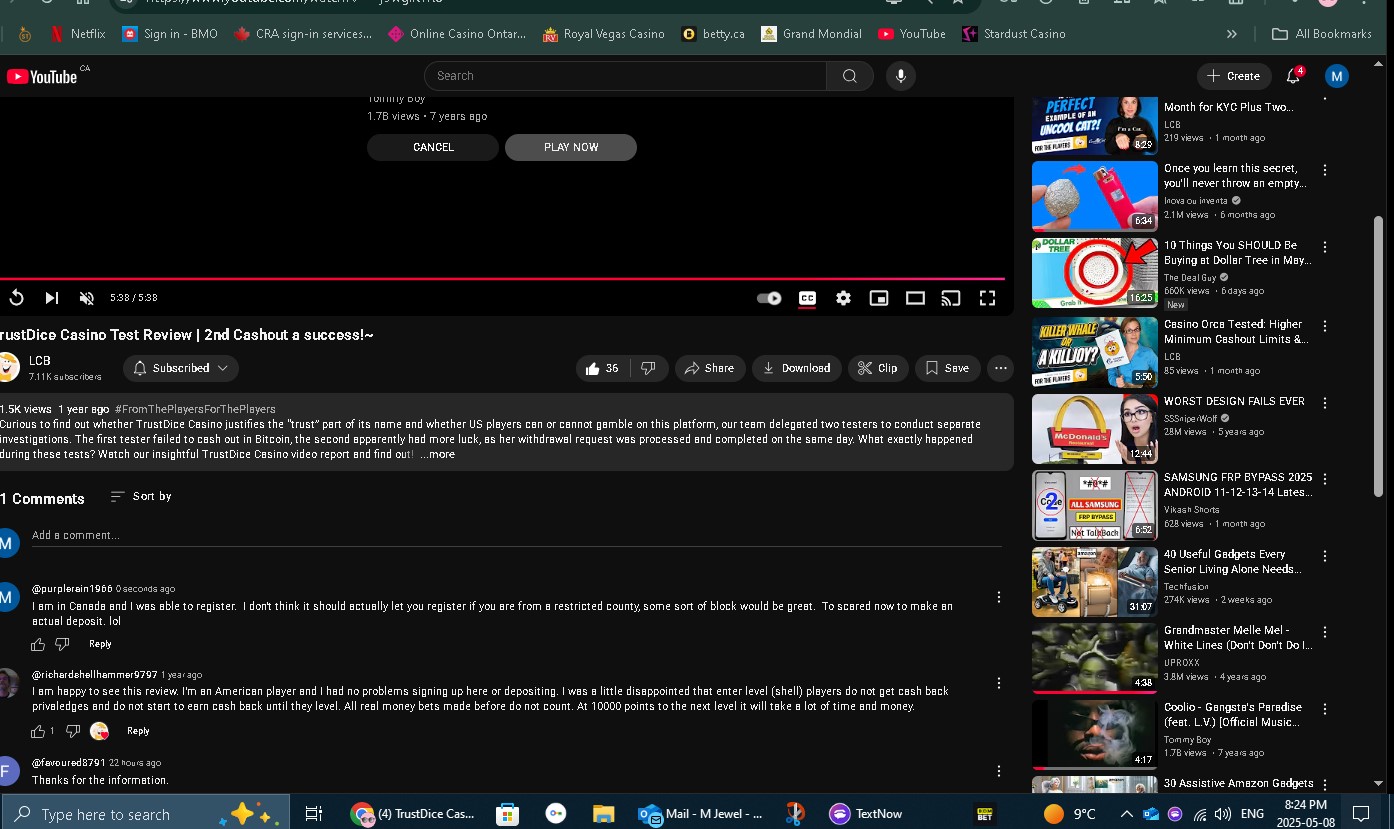
Task: Open TextNow from taskbar
Action: tap(866, 814)
